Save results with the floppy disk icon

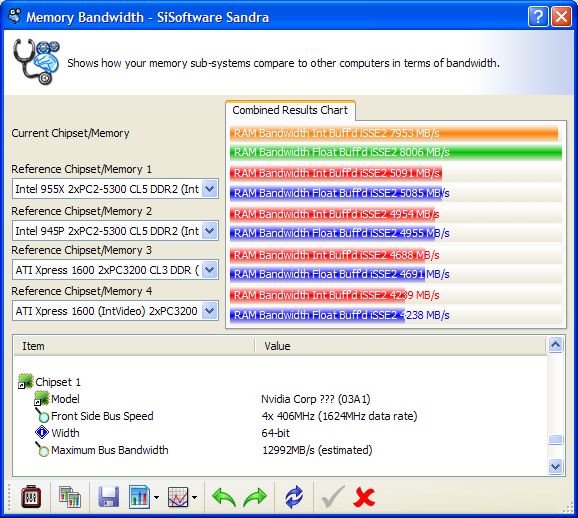(x=108, y=497)
